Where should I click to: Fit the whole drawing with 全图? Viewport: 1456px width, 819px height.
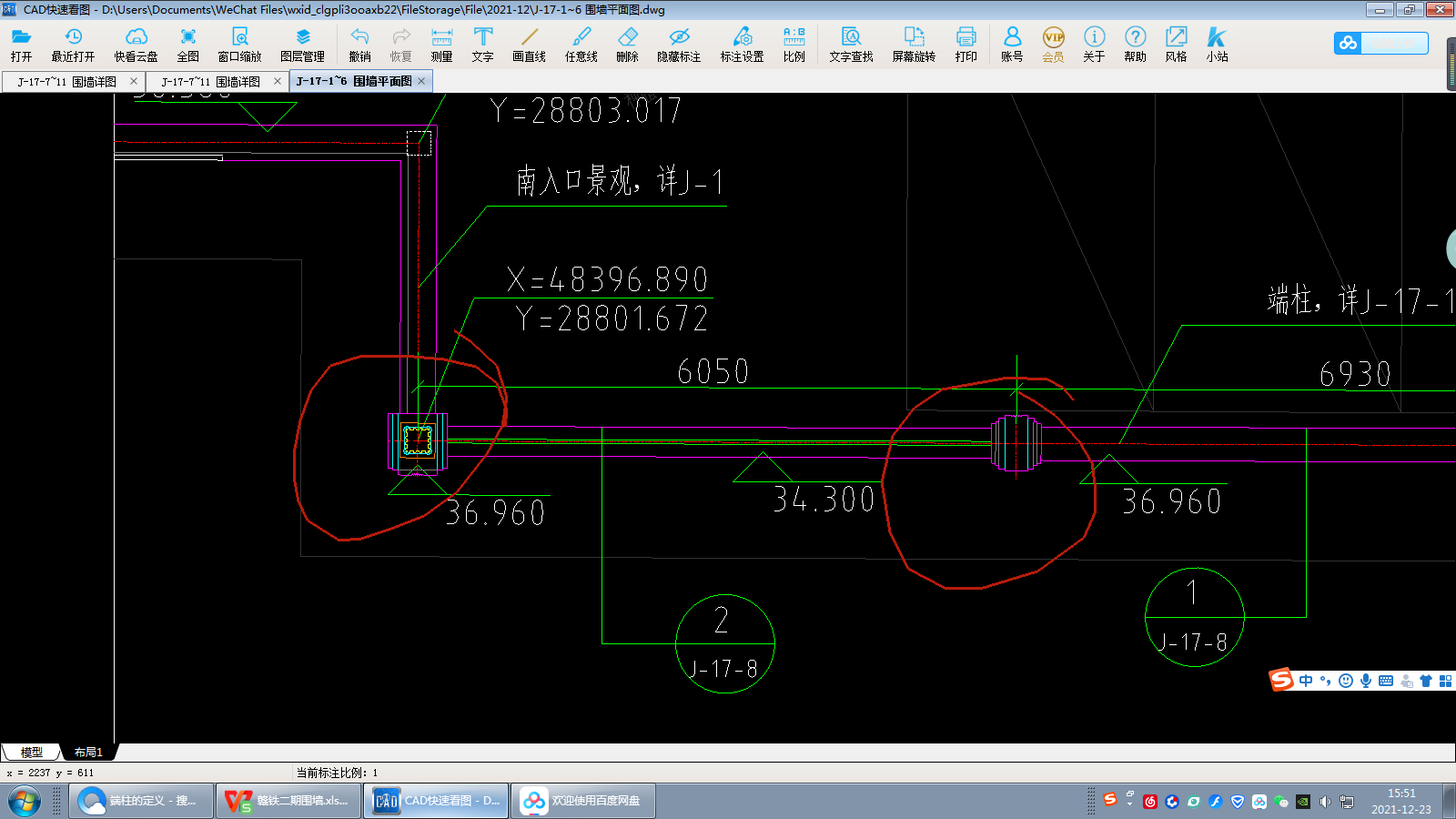click(x=187, y=45)
